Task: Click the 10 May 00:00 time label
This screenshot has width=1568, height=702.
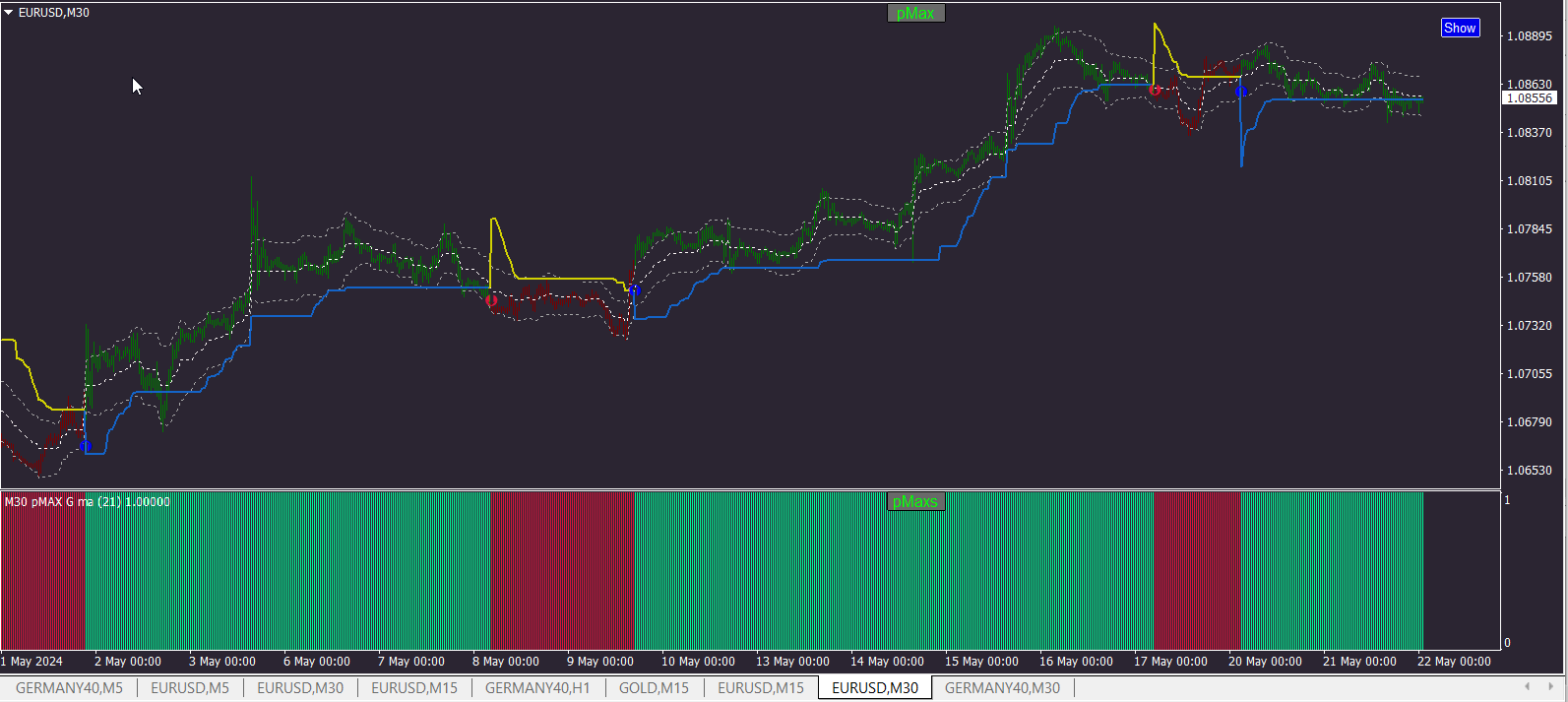Action: coord(698,662)
